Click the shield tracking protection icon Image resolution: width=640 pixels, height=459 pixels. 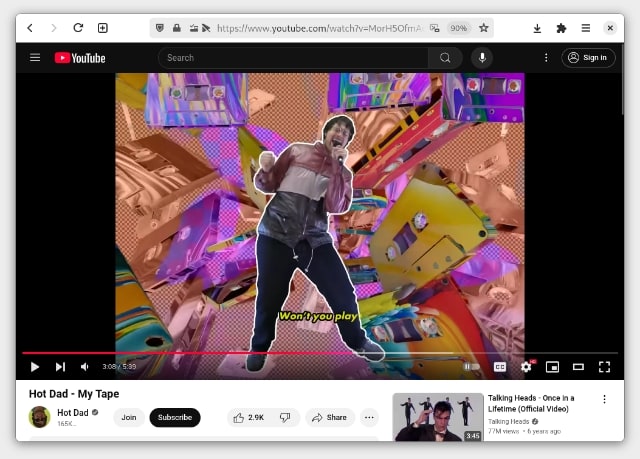pos(160,28)
